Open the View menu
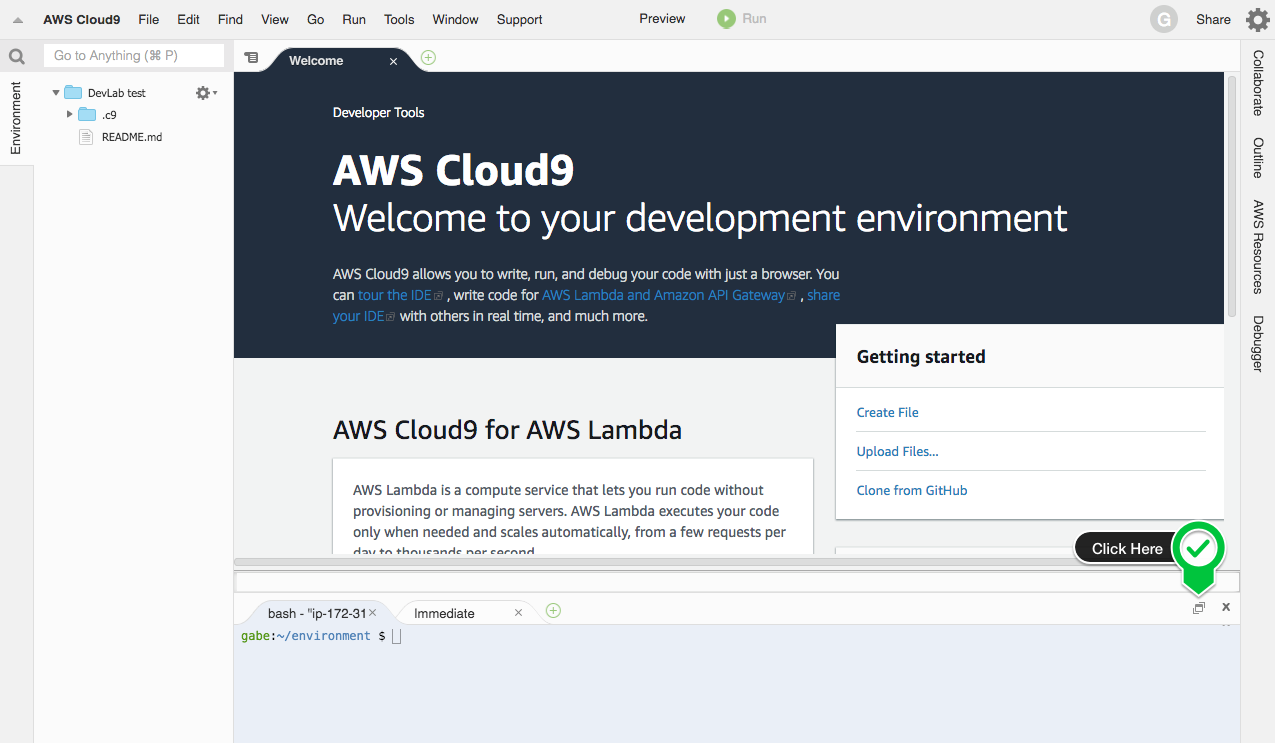 (x=275, y=19)
